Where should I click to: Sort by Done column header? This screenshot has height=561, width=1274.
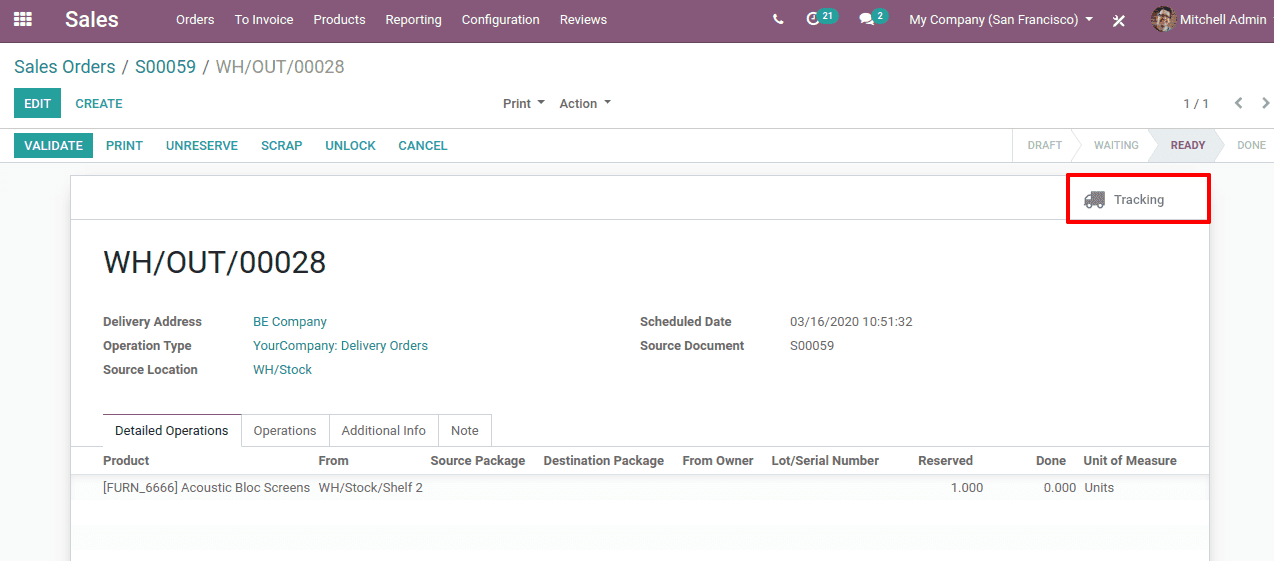click(1051, 461)
